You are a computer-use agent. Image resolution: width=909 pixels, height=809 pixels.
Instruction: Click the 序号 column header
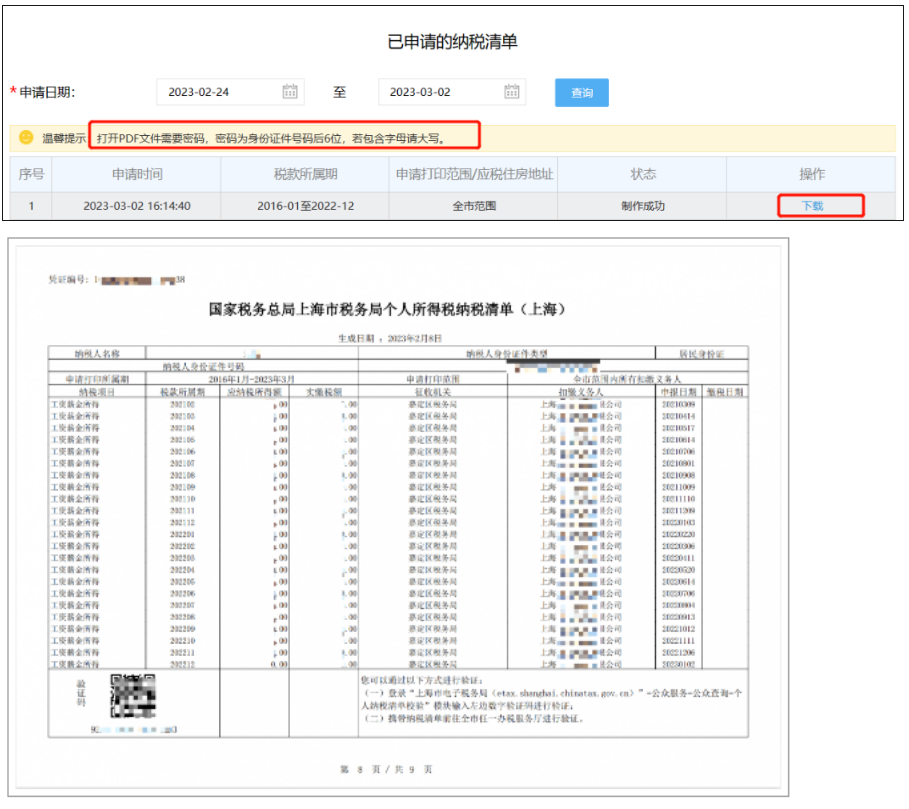[x=31, y=174]
